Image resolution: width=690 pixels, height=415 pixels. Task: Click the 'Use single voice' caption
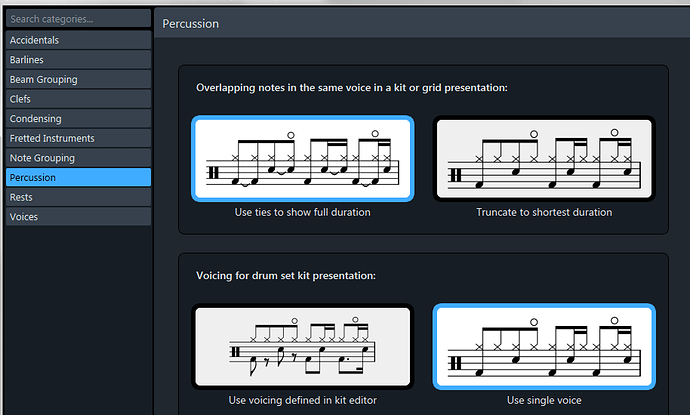(543, 400)
